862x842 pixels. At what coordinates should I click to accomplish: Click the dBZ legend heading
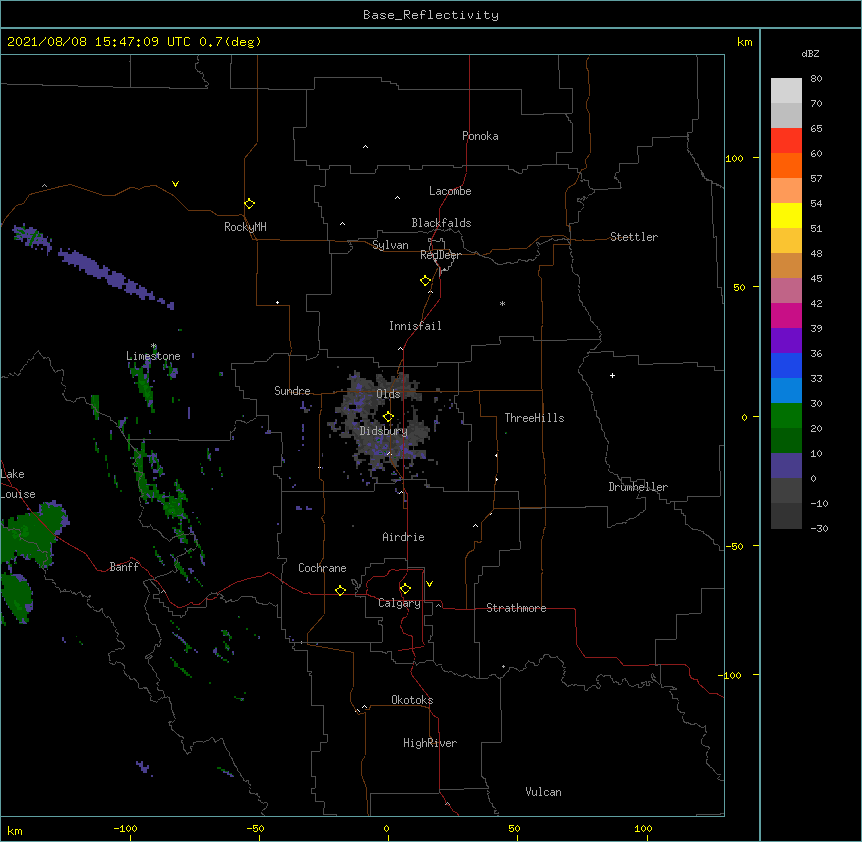point(810,53)
